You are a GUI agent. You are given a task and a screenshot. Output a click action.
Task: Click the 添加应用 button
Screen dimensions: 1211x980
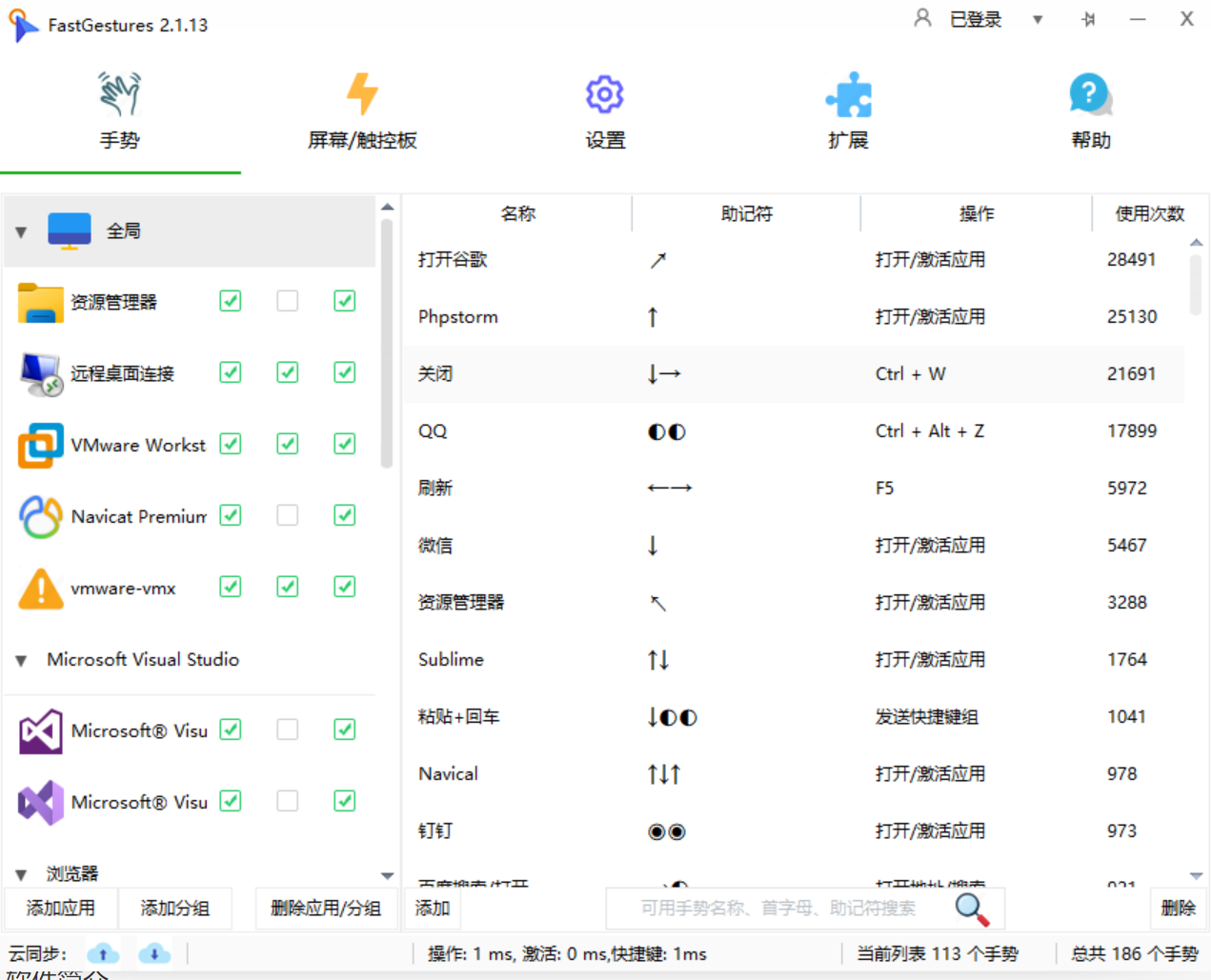pos(61,908)
